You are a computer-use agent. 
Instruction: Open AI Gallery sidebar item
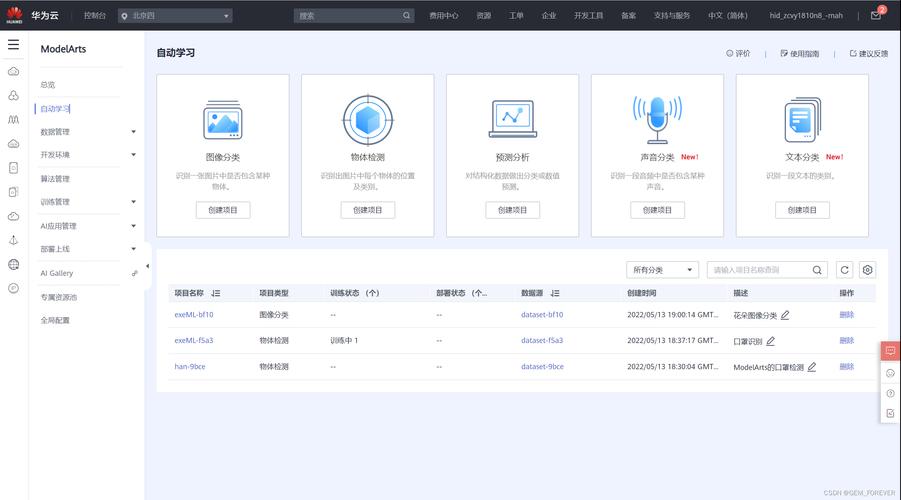coord(57,273)
